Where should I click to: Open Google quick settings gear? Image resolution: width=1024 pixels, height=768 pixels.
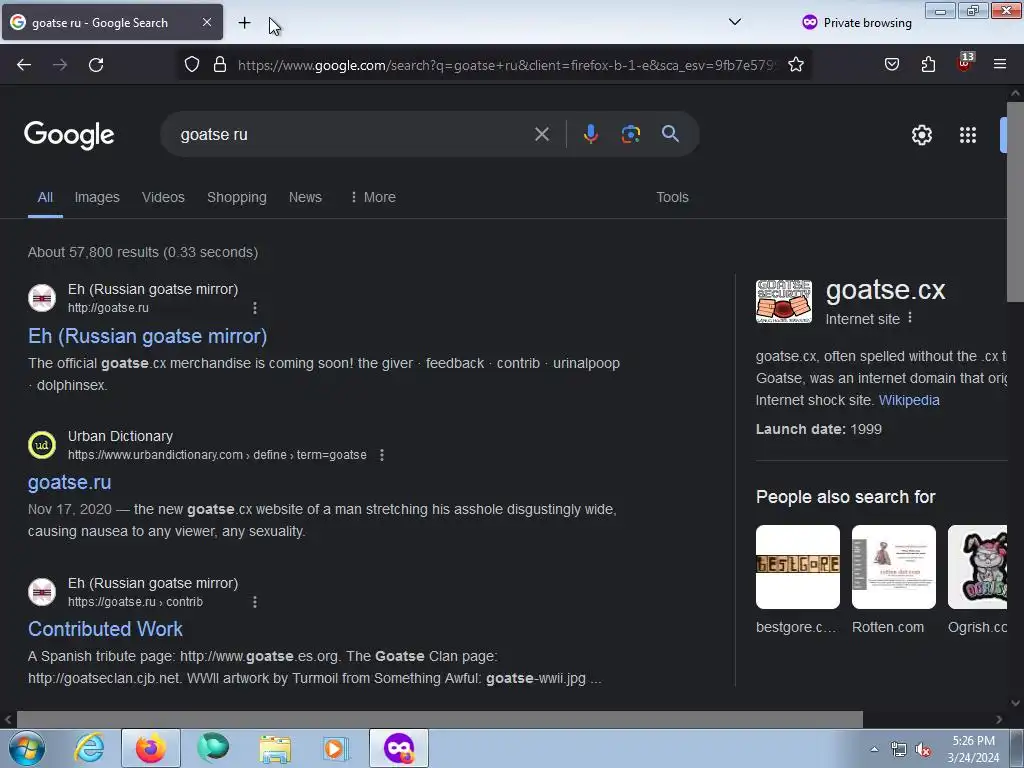click(921, 135)
